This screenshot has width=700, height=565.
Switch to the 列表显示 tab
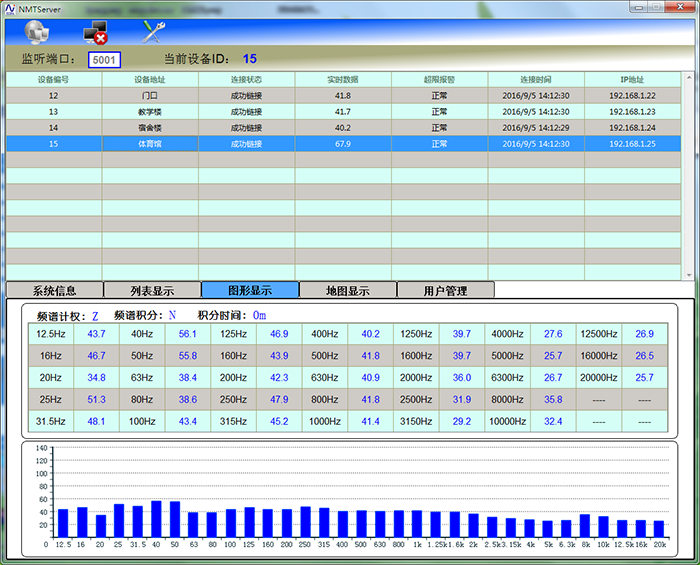(x=152, y=291)
